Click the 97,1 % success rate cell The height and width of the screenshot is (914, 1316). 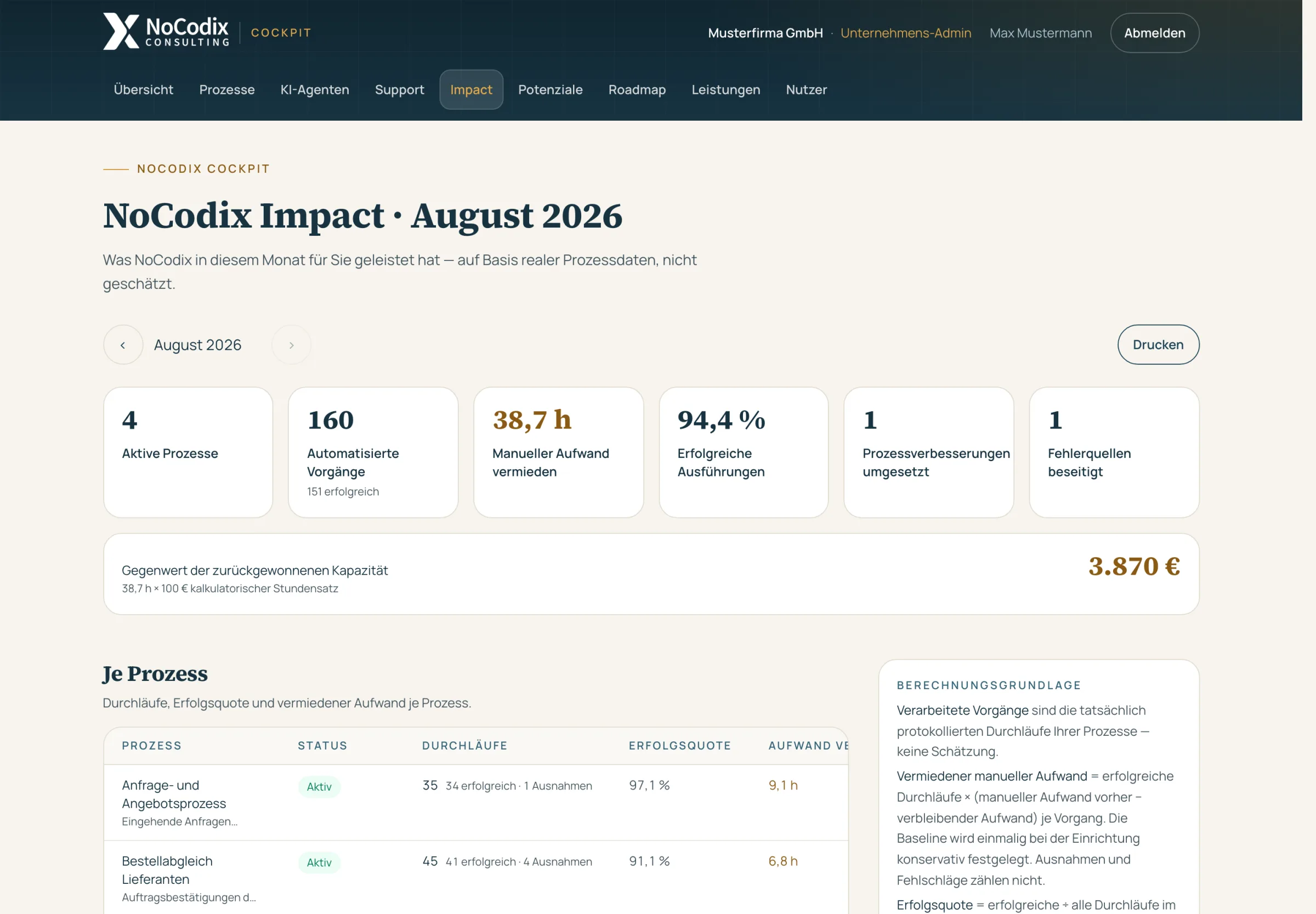[x=649, y=785]
